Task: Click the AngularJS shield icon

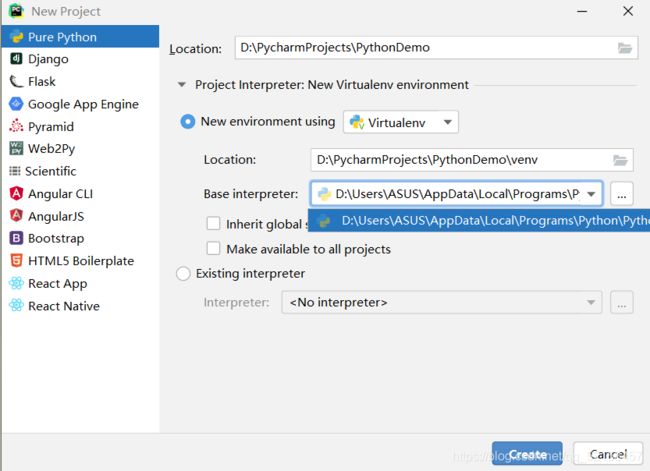Action: [x=16, y=216]
